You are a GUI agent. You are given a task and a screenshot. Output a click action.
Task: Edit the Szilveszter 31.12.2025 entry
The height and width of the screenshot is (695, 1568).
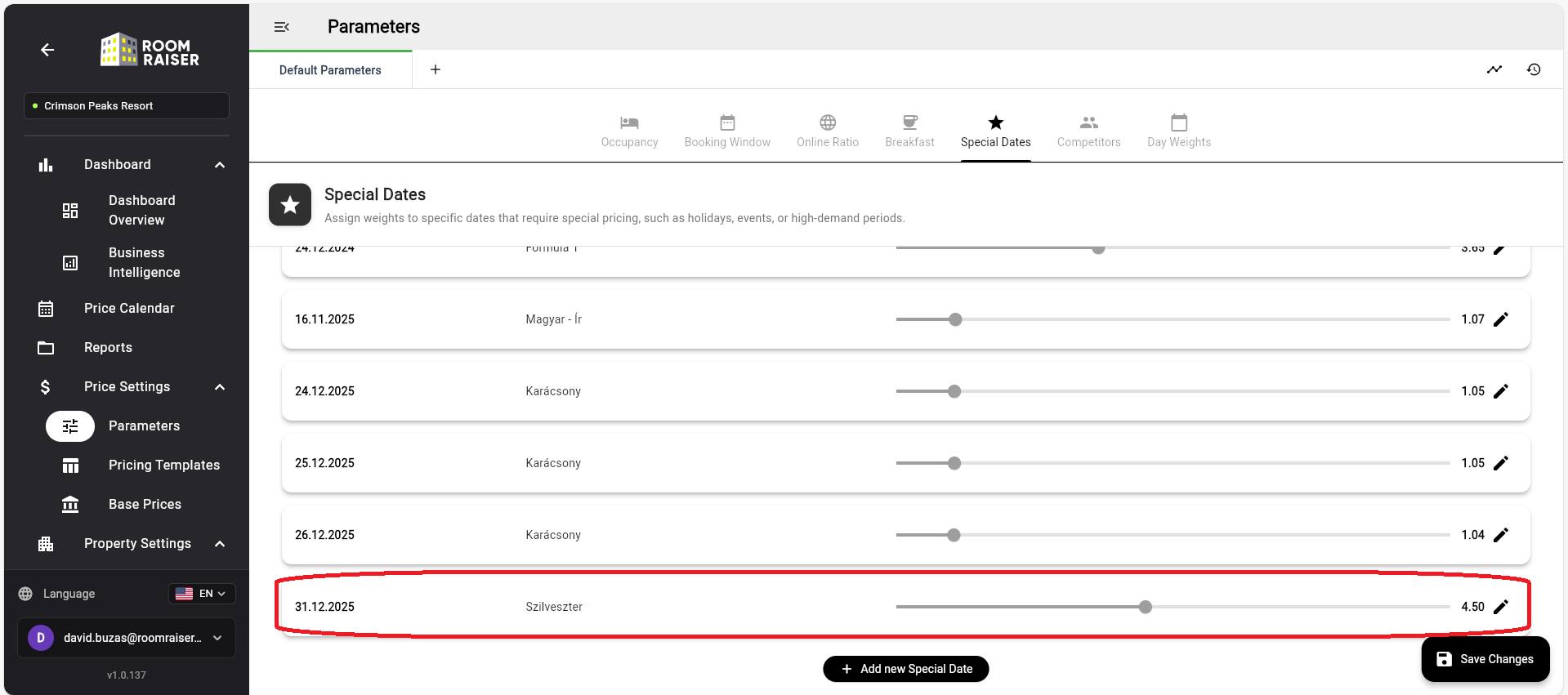1500,607
